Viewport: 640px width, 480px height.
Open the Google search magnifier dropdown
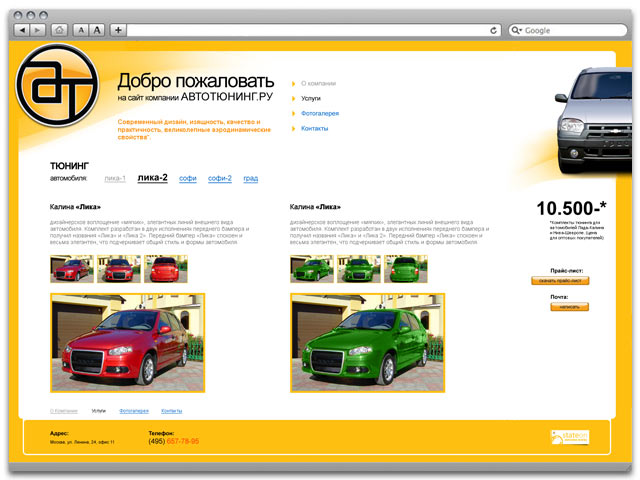[517, 30]
